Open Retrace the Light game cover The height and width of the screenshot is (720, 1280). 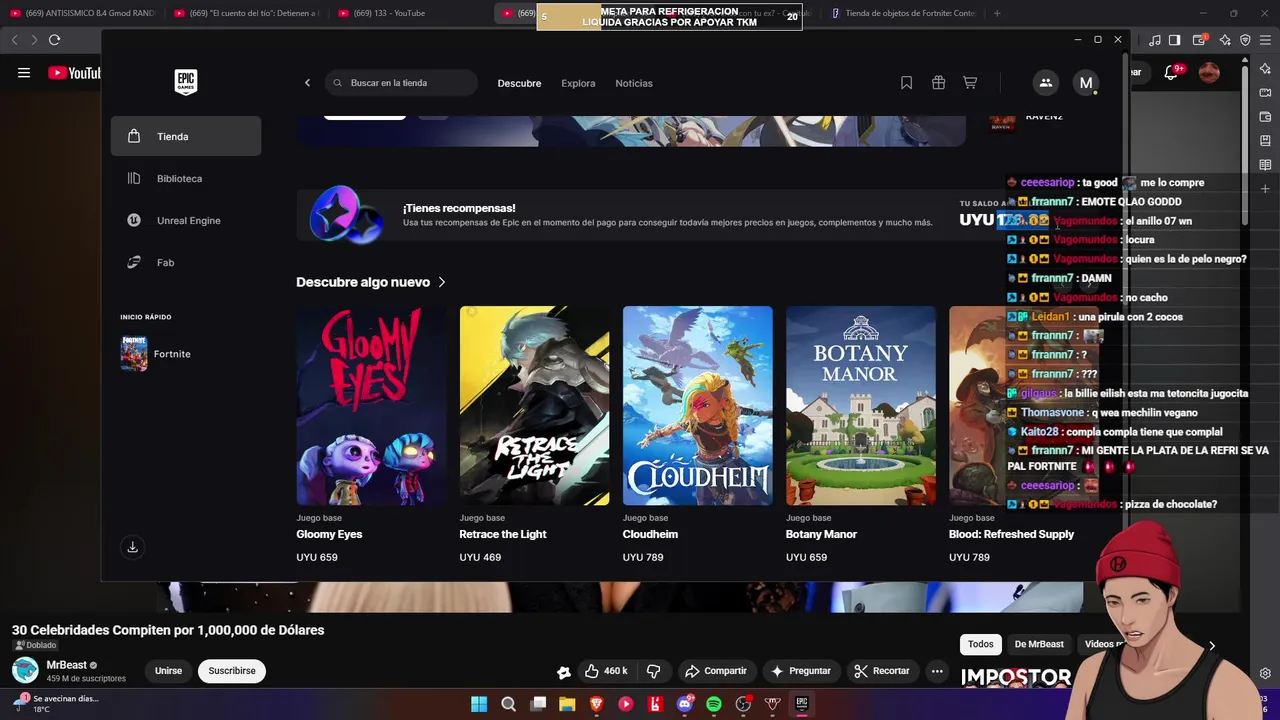point(534,405)
